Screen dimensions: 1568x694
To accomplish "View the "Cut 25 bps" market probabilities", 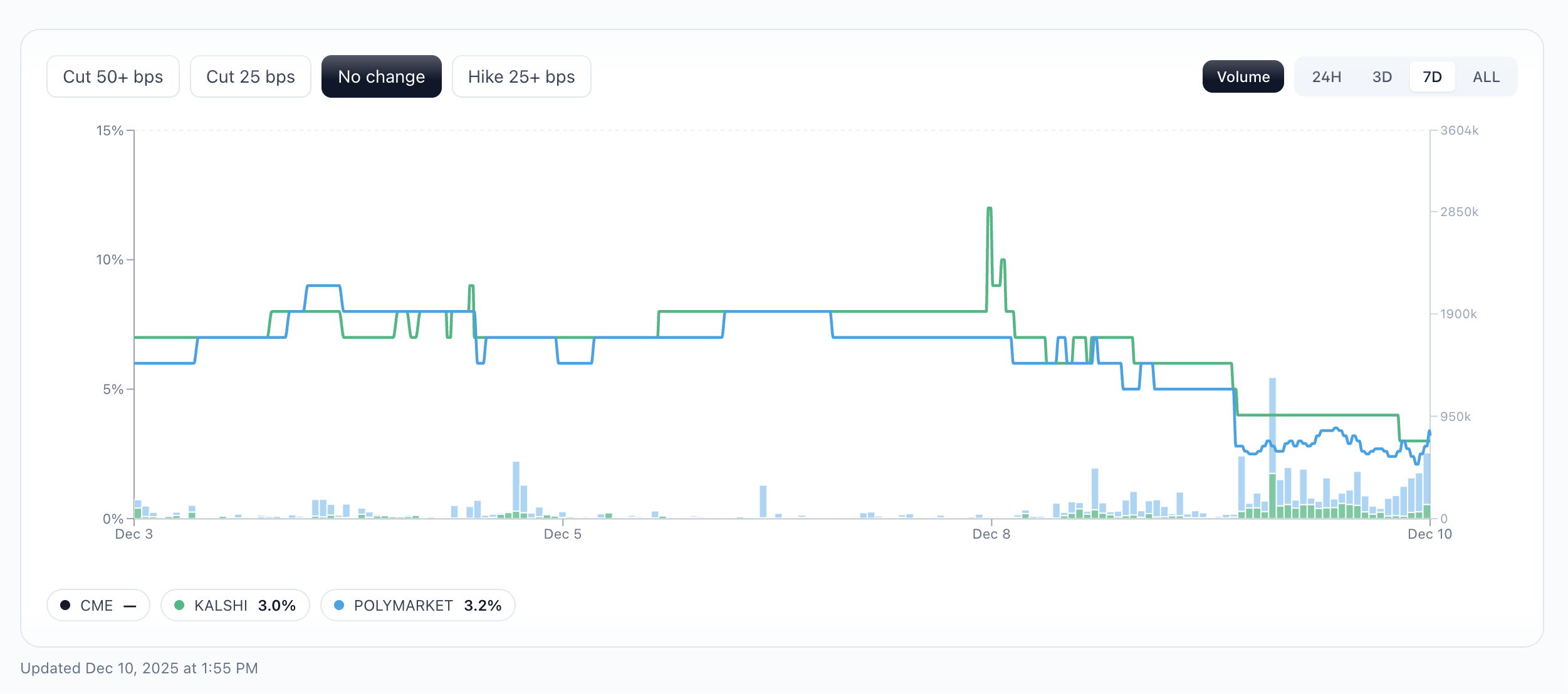I will click(x=250, y=76).
